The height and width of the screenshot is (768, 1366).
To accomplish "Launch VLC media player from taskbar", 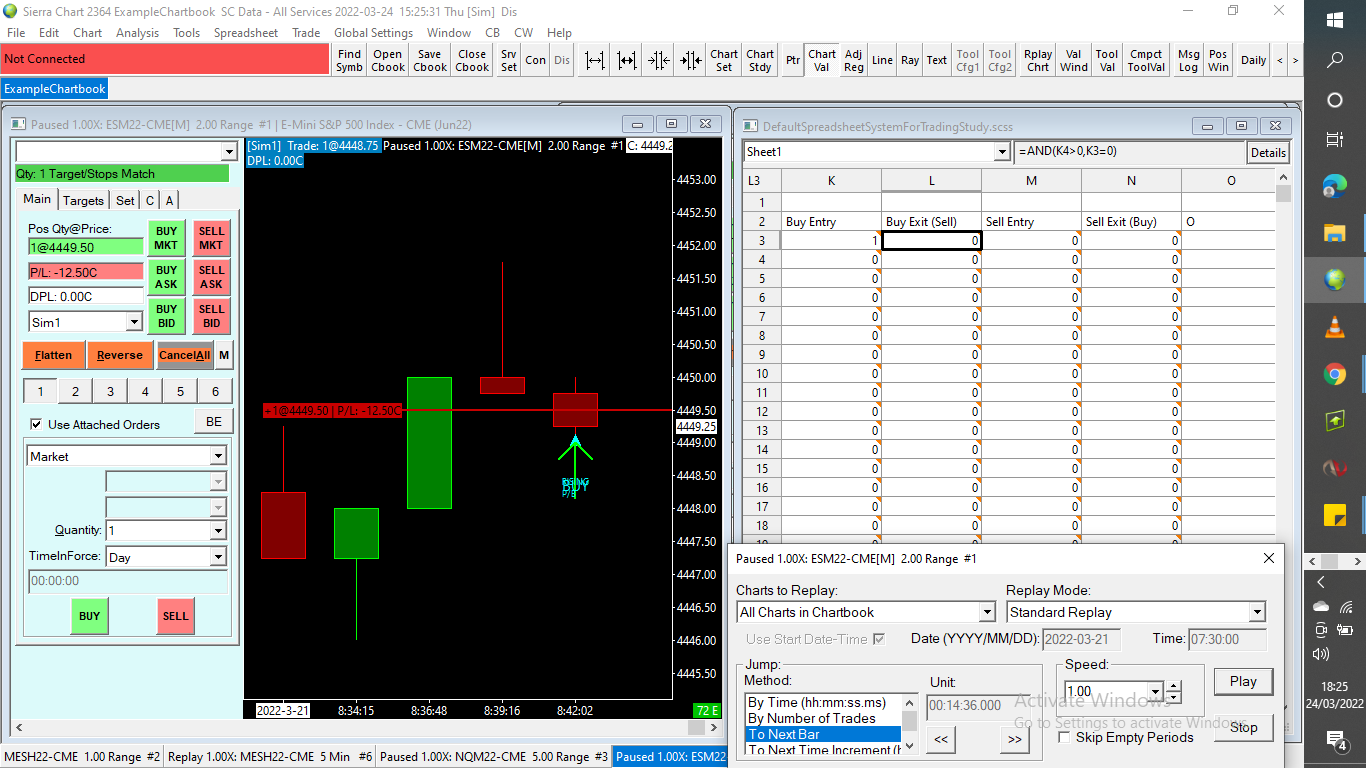I will pos(1335,327).
